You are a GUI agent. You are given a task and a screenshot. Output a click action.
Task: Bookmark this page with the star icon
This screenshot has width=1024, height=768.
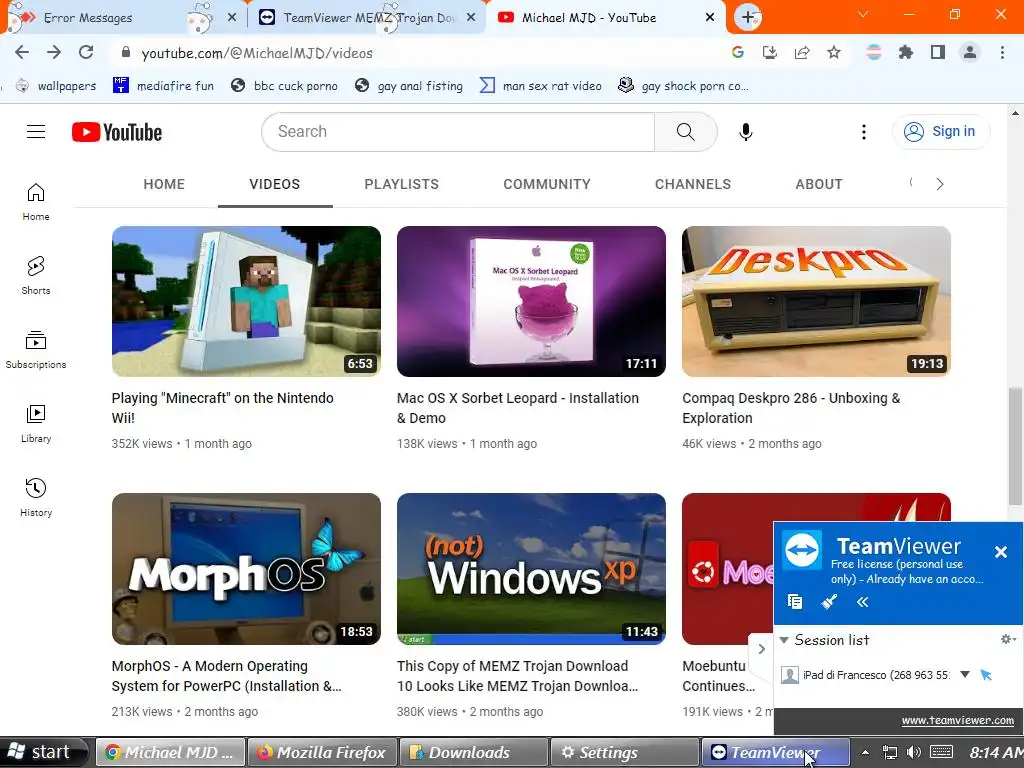pos(834,53)
